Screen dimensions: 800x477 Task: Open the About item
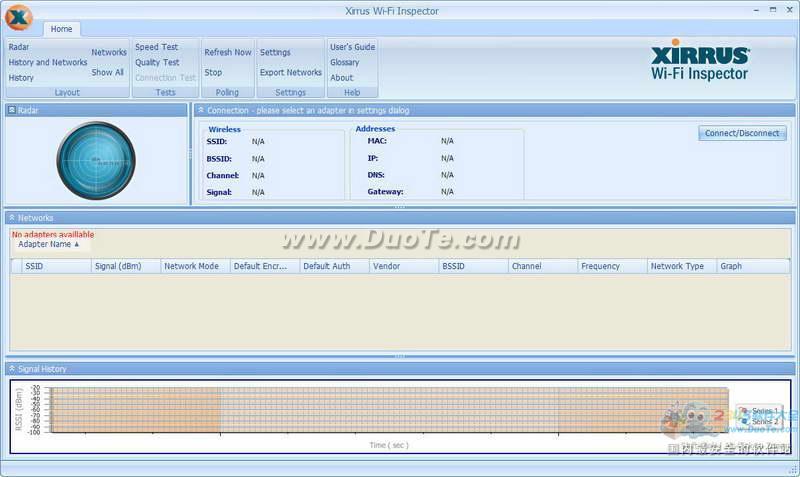(341, 78)
